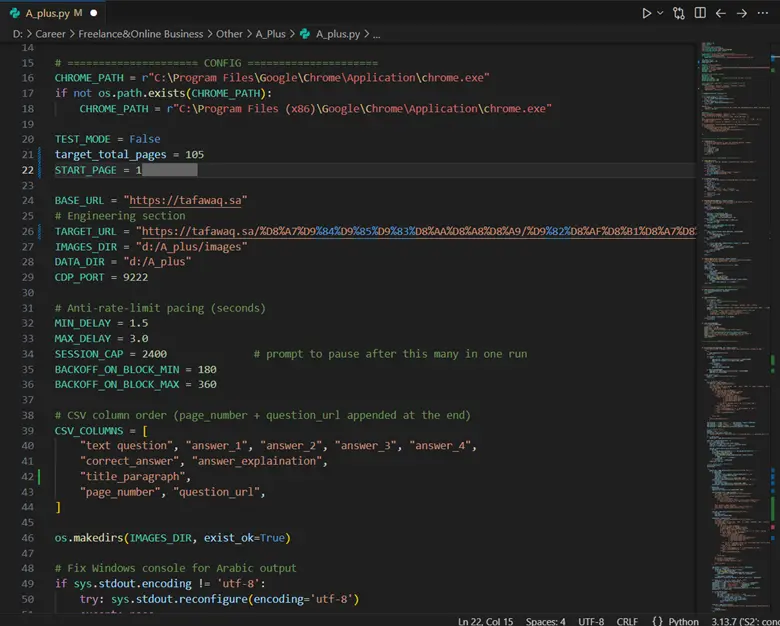Click BACKOFF_ON_BLOCK_MAX = 360 line
Image resolution: width=780 pixels, height=626 pixels.
135,385
